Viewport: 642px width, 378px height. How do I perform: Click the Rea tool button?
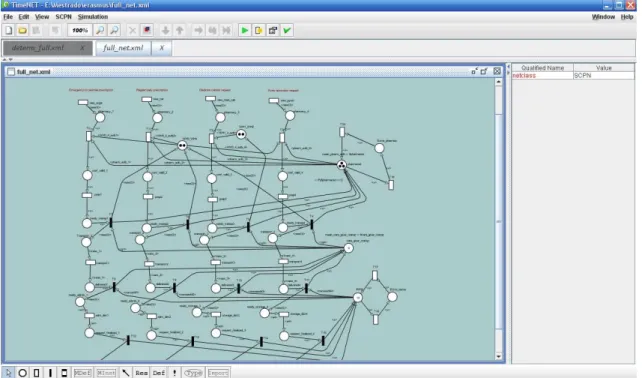[141, 373]
